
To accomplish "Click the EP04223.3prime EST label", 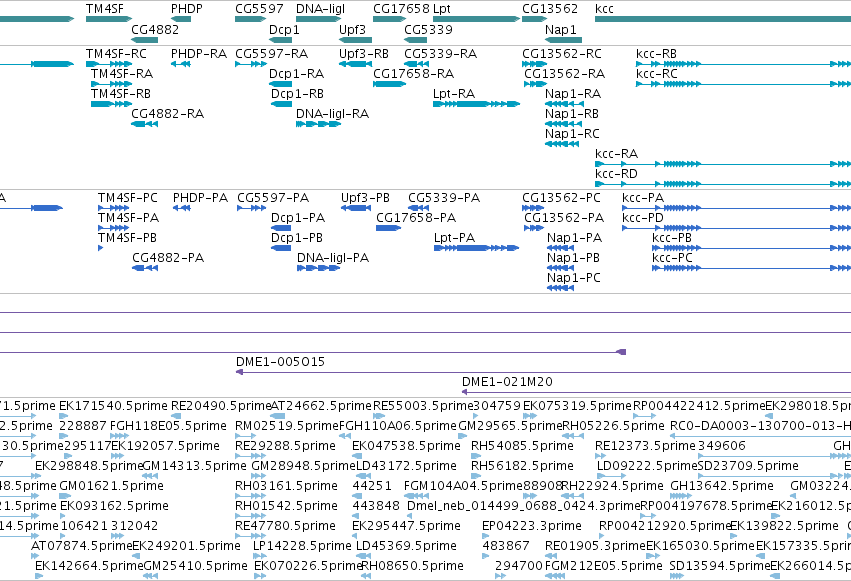I will [x=531, y=526].
